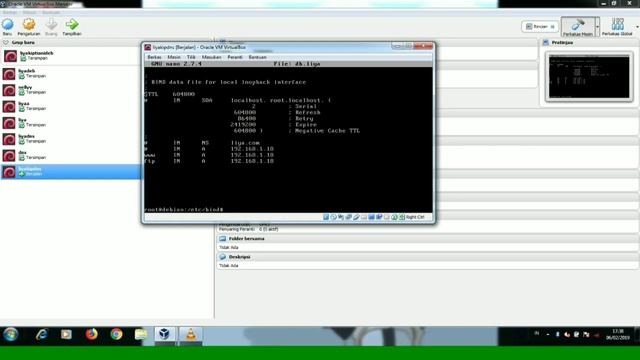This screenshot has width=640, height=360.
Task: Open the VLC cone taskbar icon
Action: pyautogui.click(x=191, y=335)
